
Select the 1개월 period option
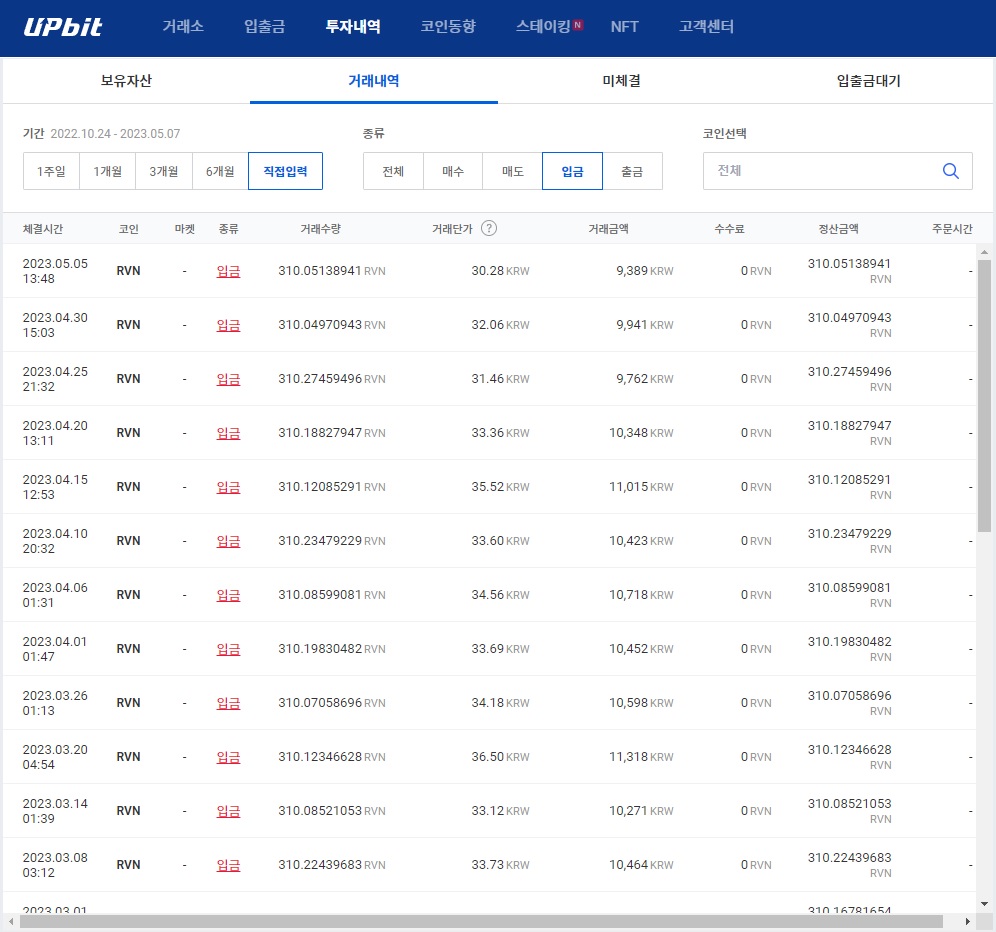[107, 171]
